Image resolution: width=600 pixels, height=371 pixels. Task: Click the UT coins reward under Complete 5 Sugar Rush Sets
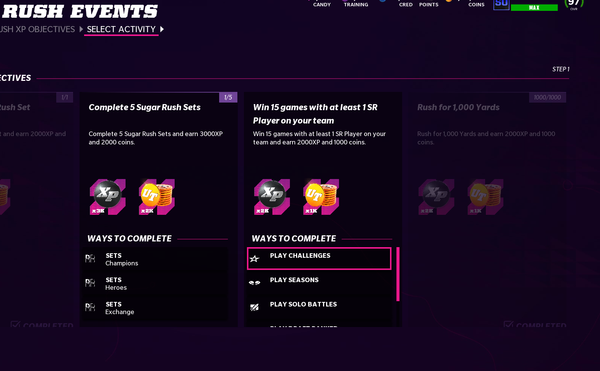157,197
